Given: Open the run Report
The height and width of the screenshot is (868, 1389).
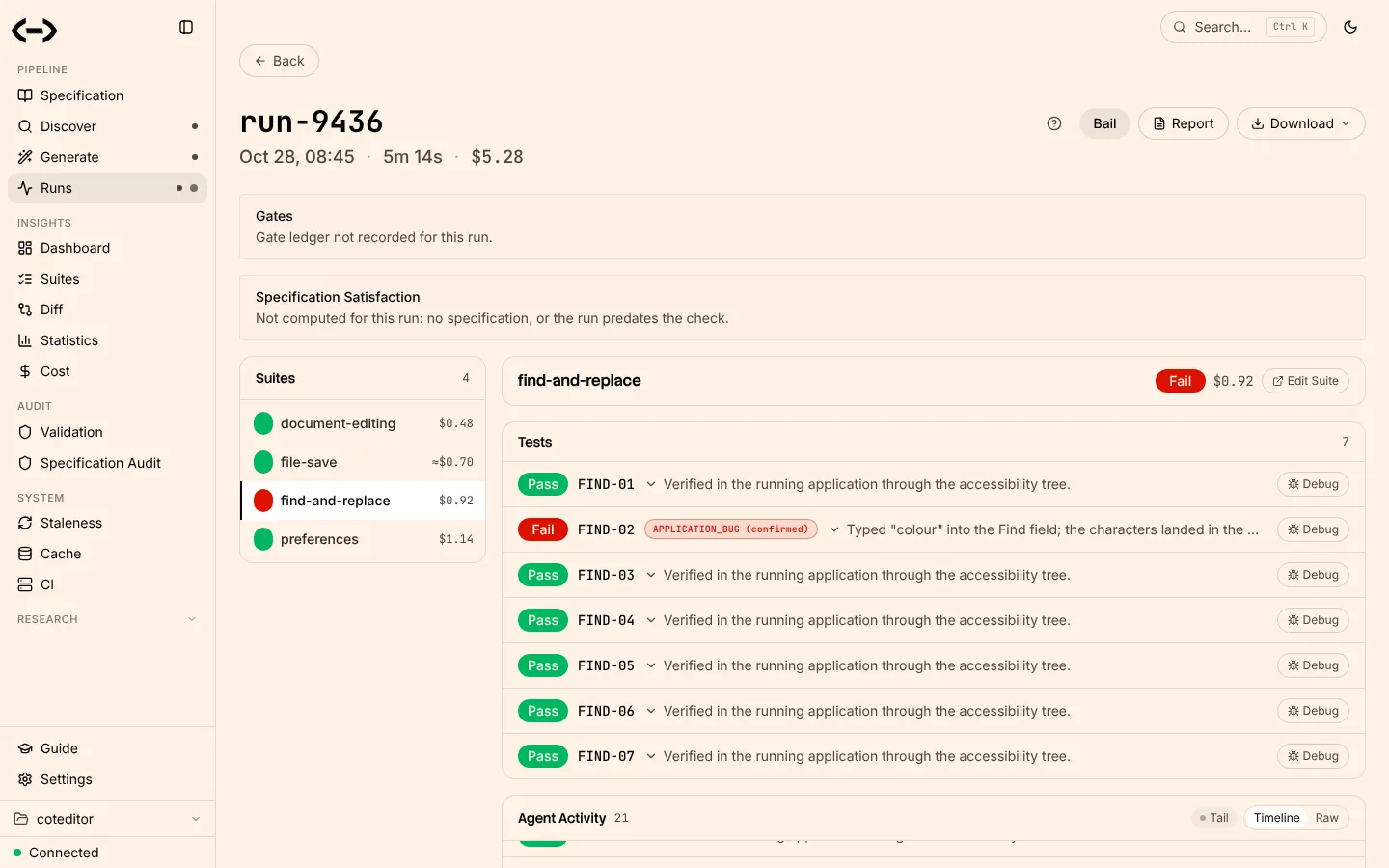Looking at the screenshot, I should 1184,123.
